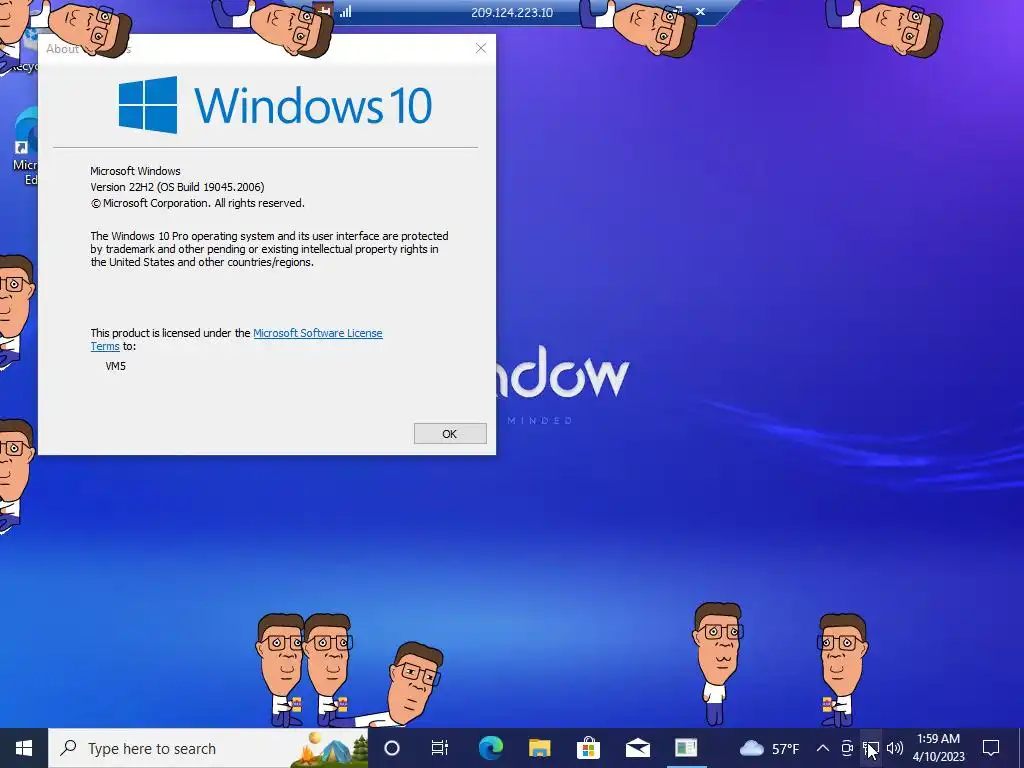Click the VM5 licensee name
The width and height of the screenshot is (1024, 768).
tap(116, 366)
